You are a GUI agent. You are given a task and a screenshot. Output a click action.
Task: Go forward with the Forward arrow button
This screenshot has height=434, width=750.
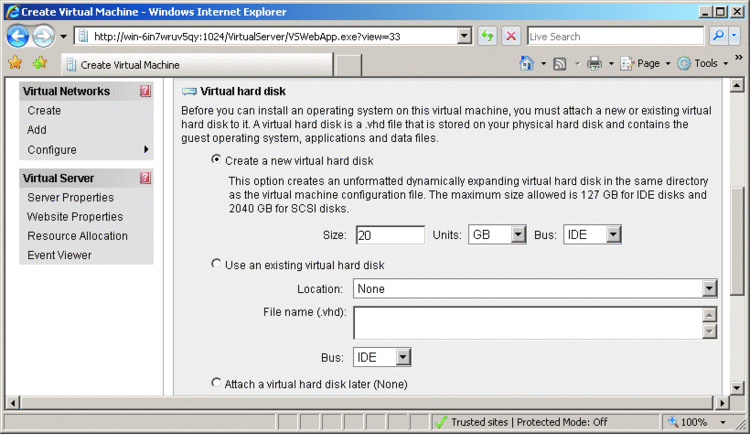pyautogui.click(x=44, y=36)
